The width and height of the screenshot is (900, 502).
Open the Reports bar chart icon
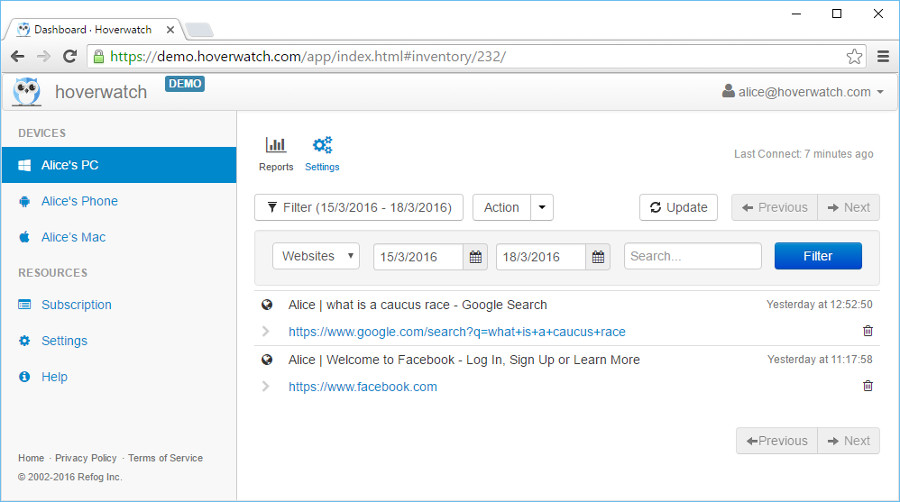276,146
